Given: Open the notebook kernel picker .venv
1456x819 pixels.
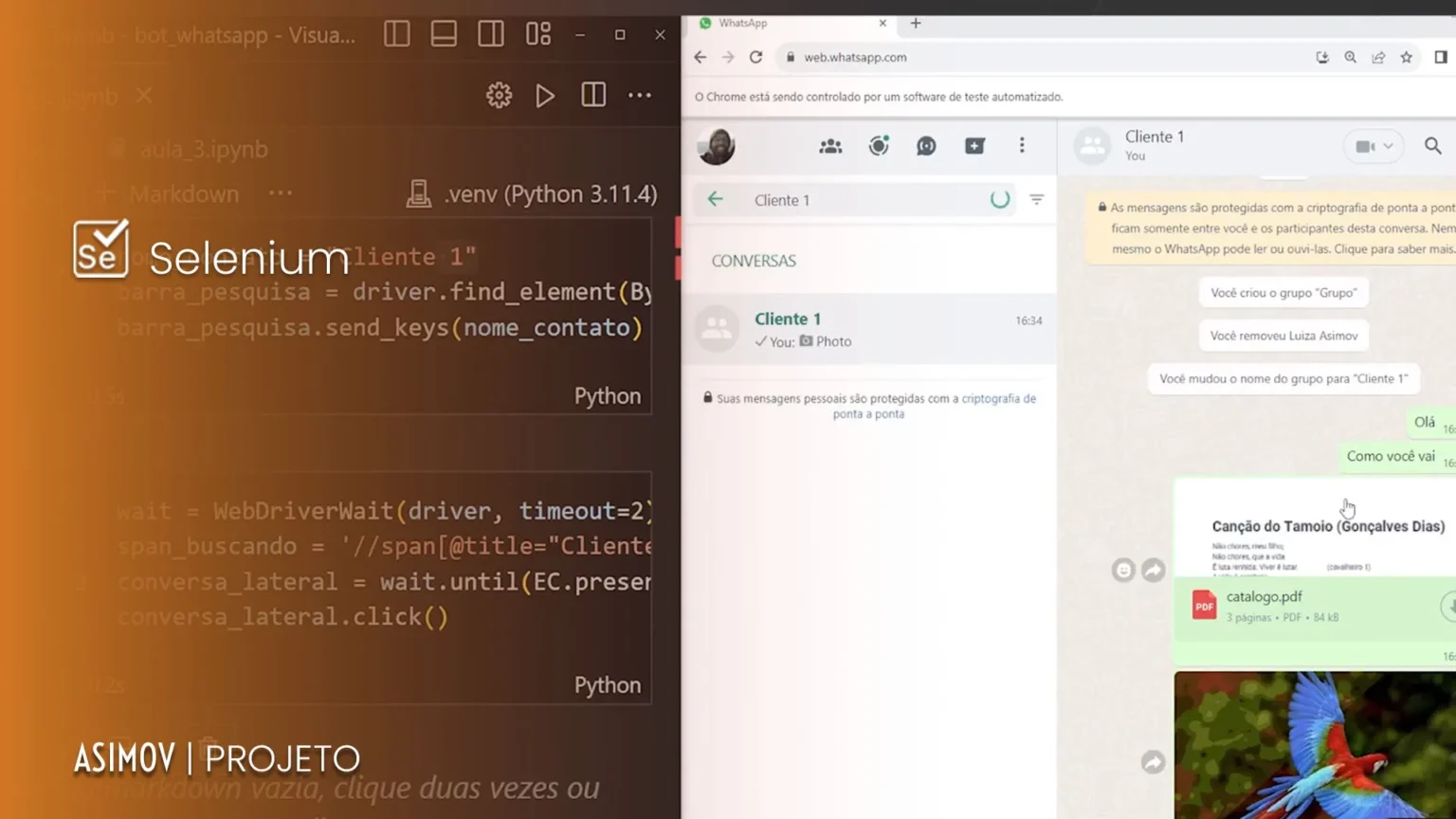Looking at the screenshot, I should click(533, 194).
